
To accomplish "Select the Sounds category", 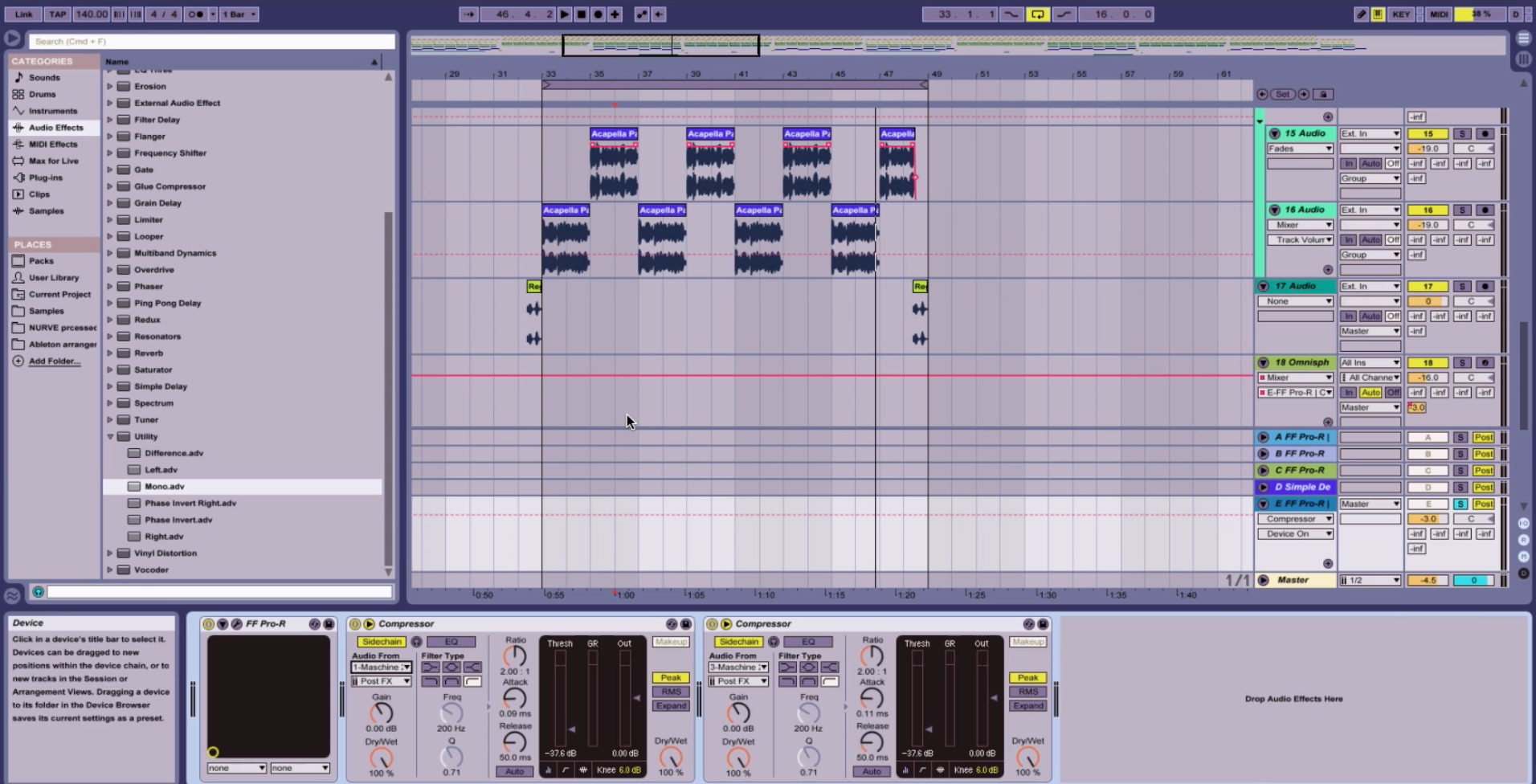I will pyautogui.click(x=44, y=78).
